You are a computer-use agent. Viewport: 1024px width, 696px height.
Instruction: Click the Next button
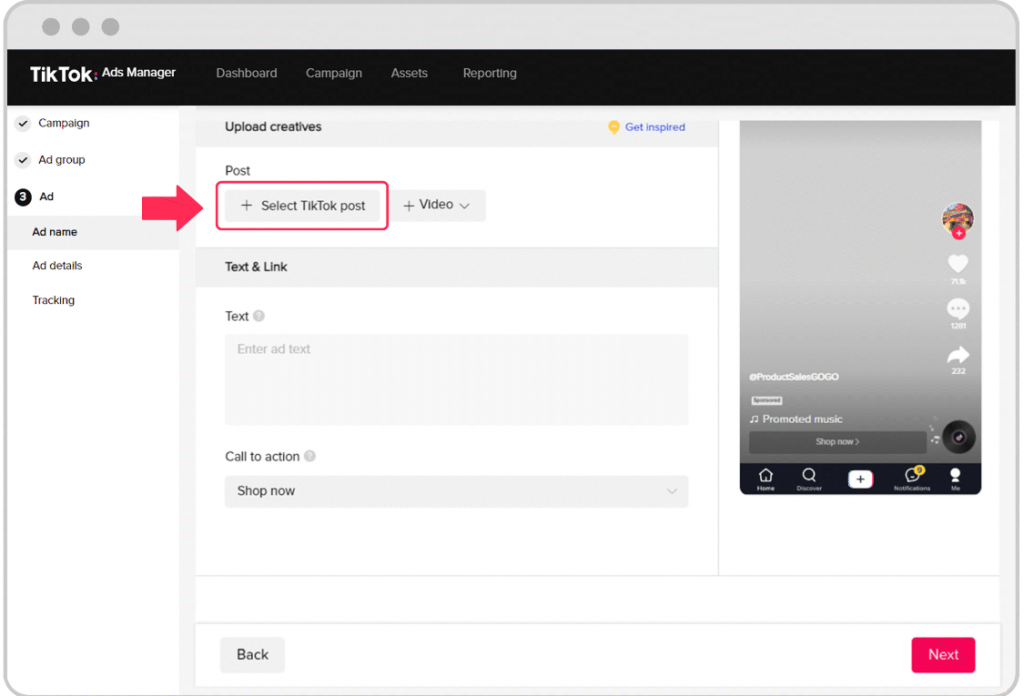coord(942,654)
